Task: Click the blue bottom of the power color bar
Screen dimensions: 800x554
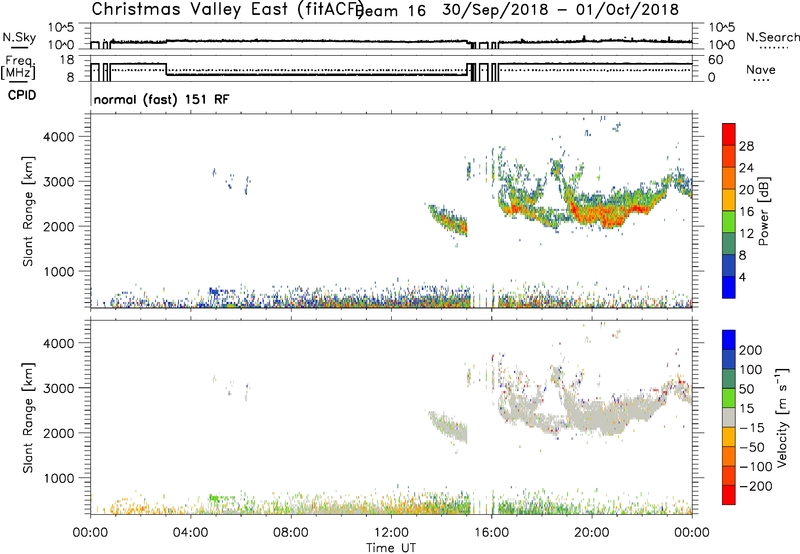Action: click(x=729, y=287)
